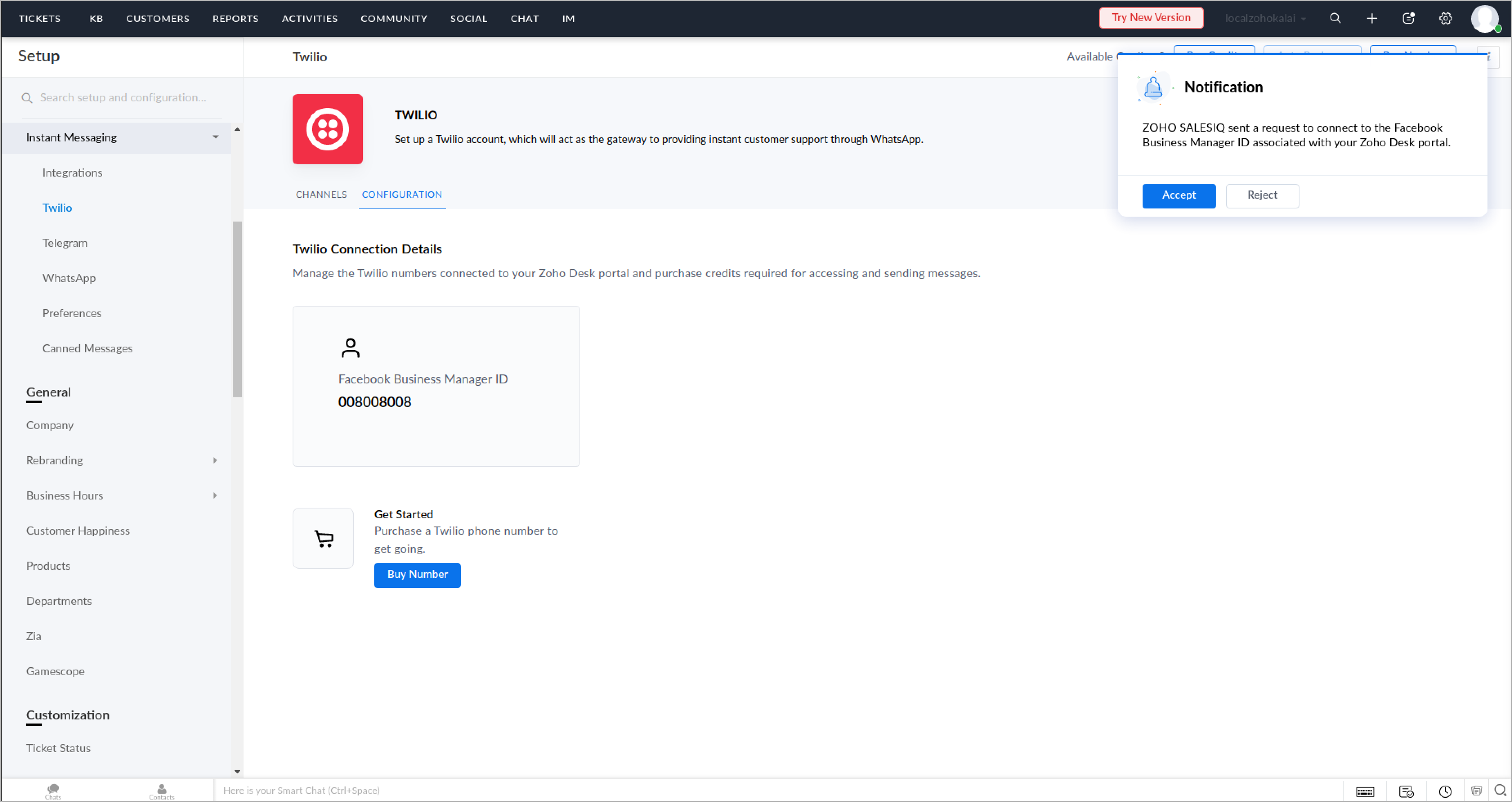
Task: Click the user profile avatar
Action: (1484, 18)
